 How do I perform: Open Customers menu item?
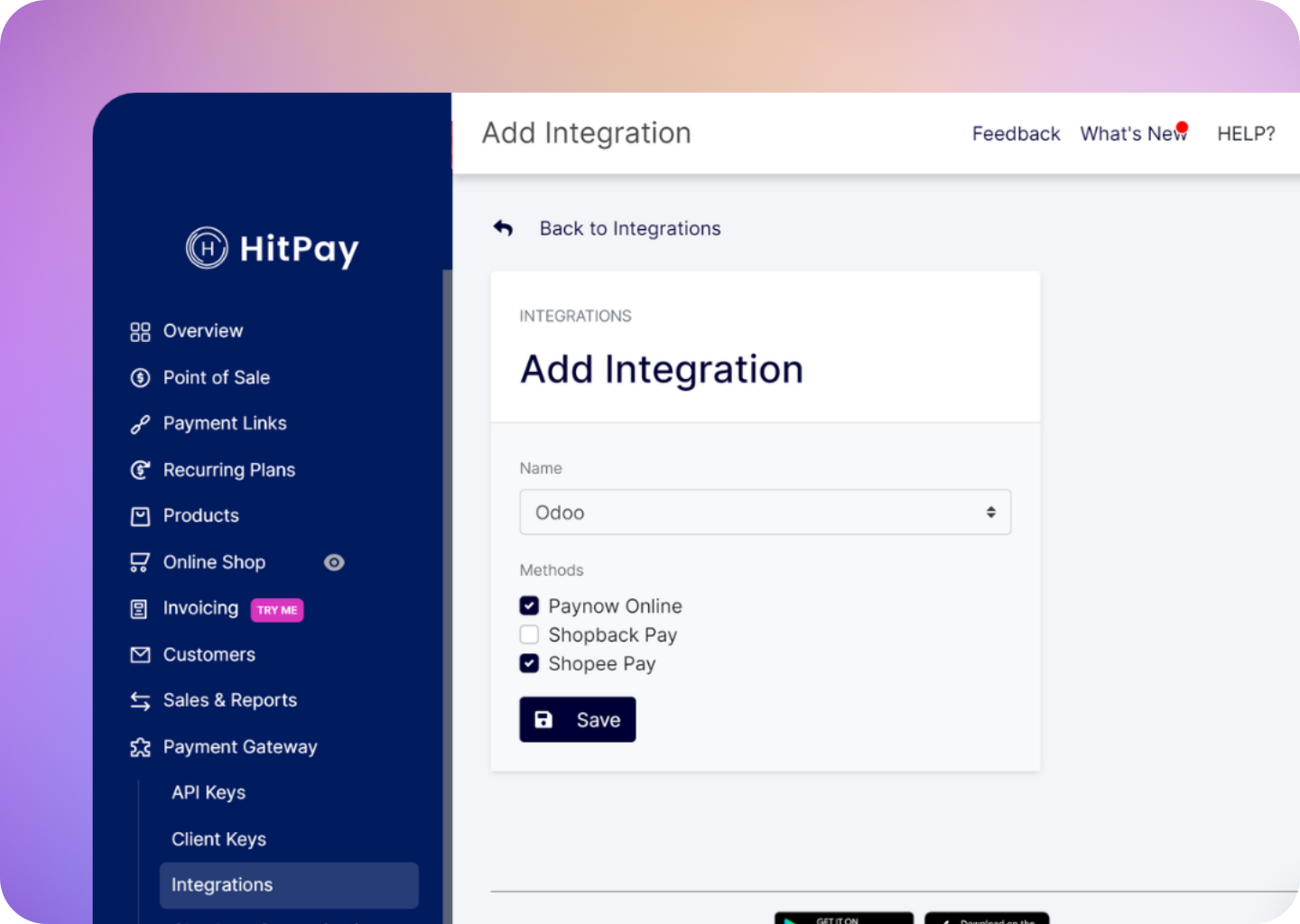(209, 654)
